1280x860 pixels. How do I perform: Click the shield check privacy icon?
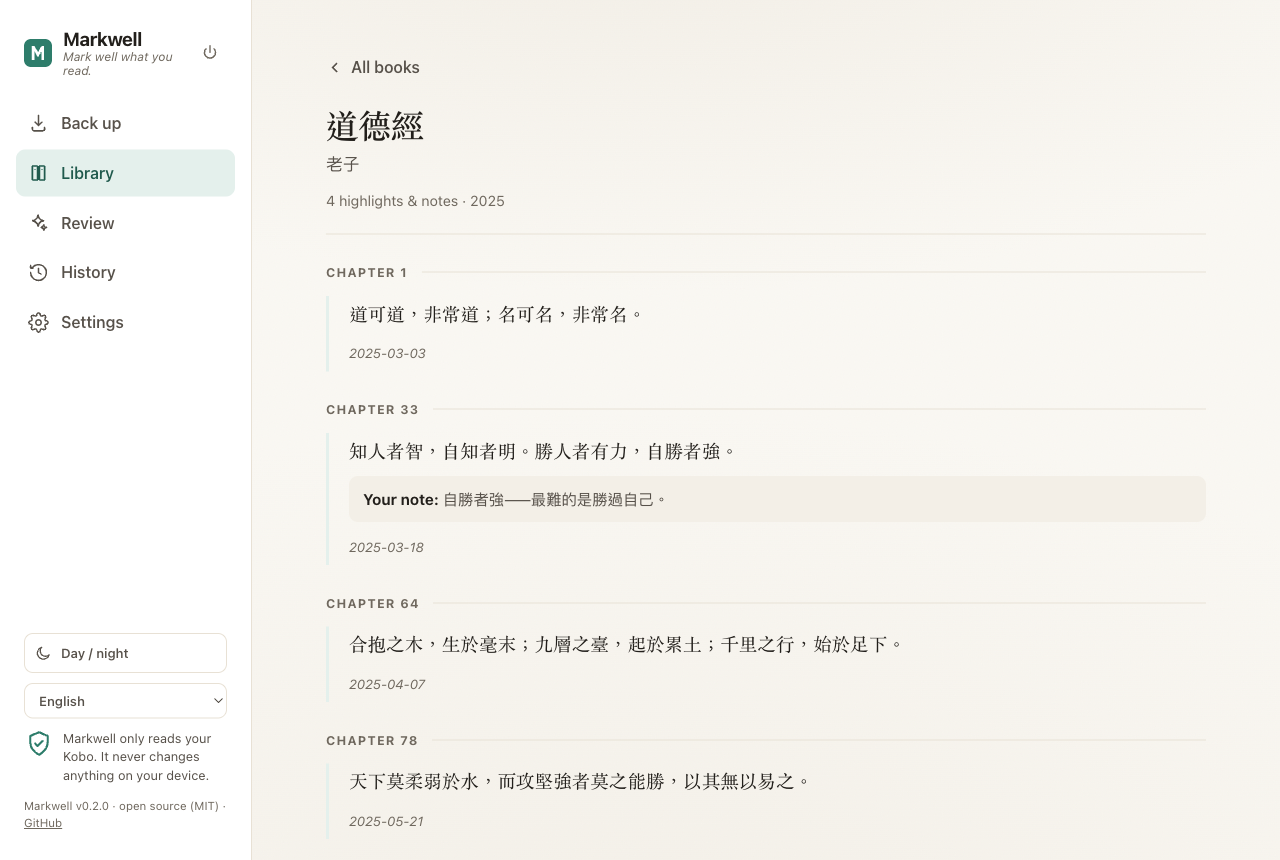click(39, 743)
